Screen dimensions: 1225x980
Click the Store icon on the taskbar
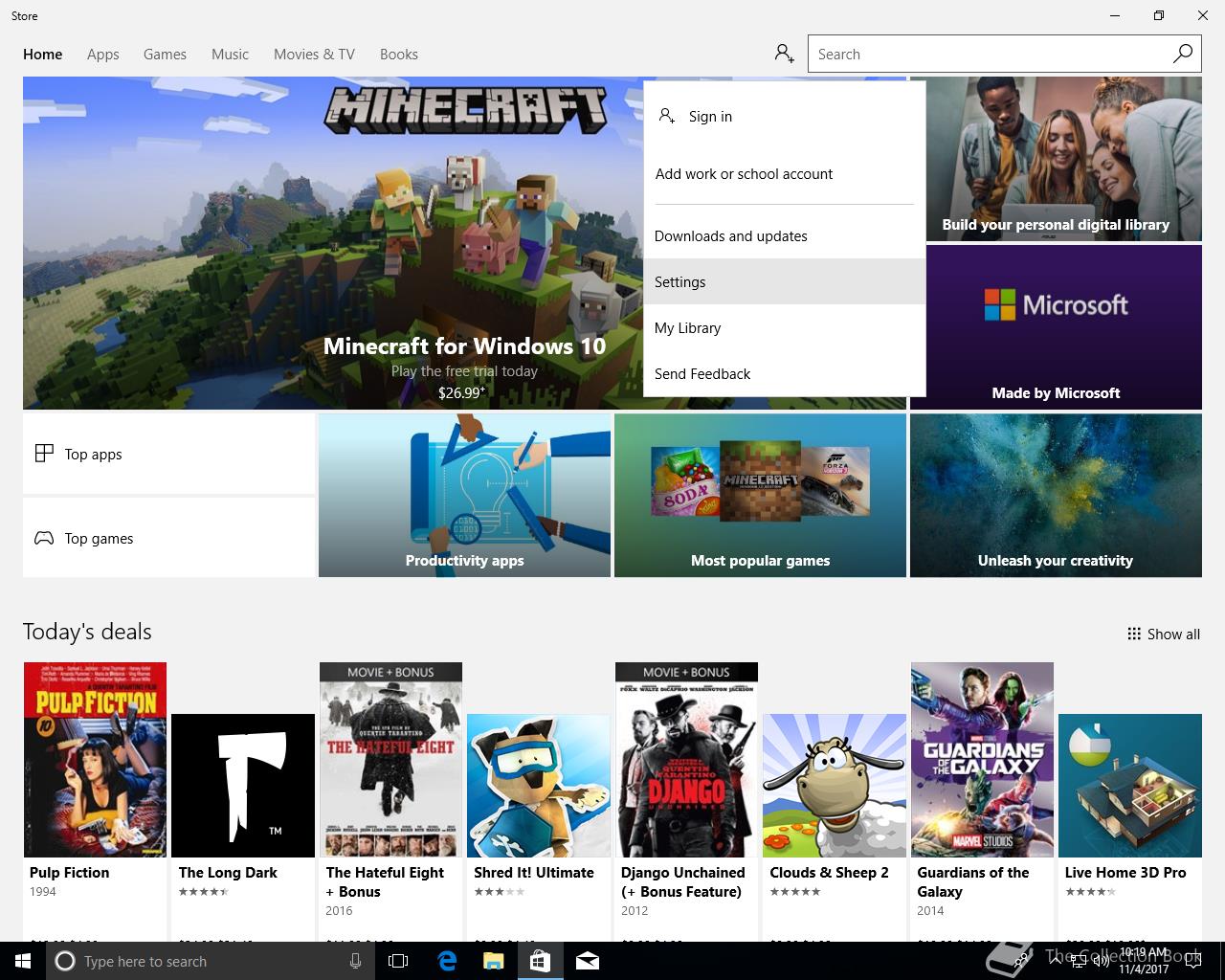[x=540, y=961]
